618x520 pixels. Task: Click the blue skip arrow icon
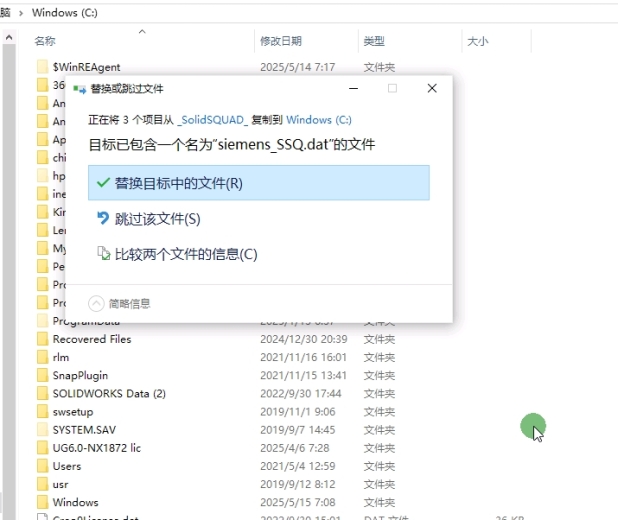click(x=103, y=218)
